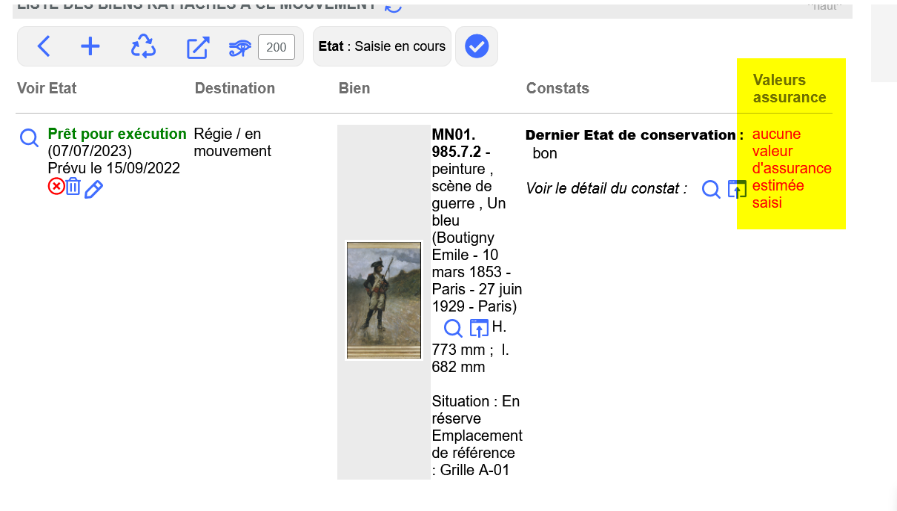Add a new item with the plus icon
Image resolution: width=897 pixels, height=511 pixels.
pos(91,47)
